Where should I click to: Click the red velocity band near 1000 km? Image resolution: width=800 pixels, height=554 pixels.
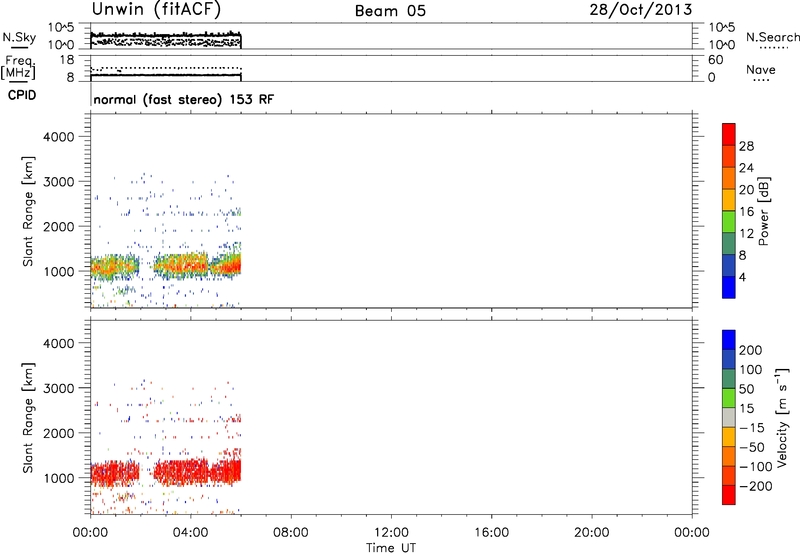click(166, 472)
